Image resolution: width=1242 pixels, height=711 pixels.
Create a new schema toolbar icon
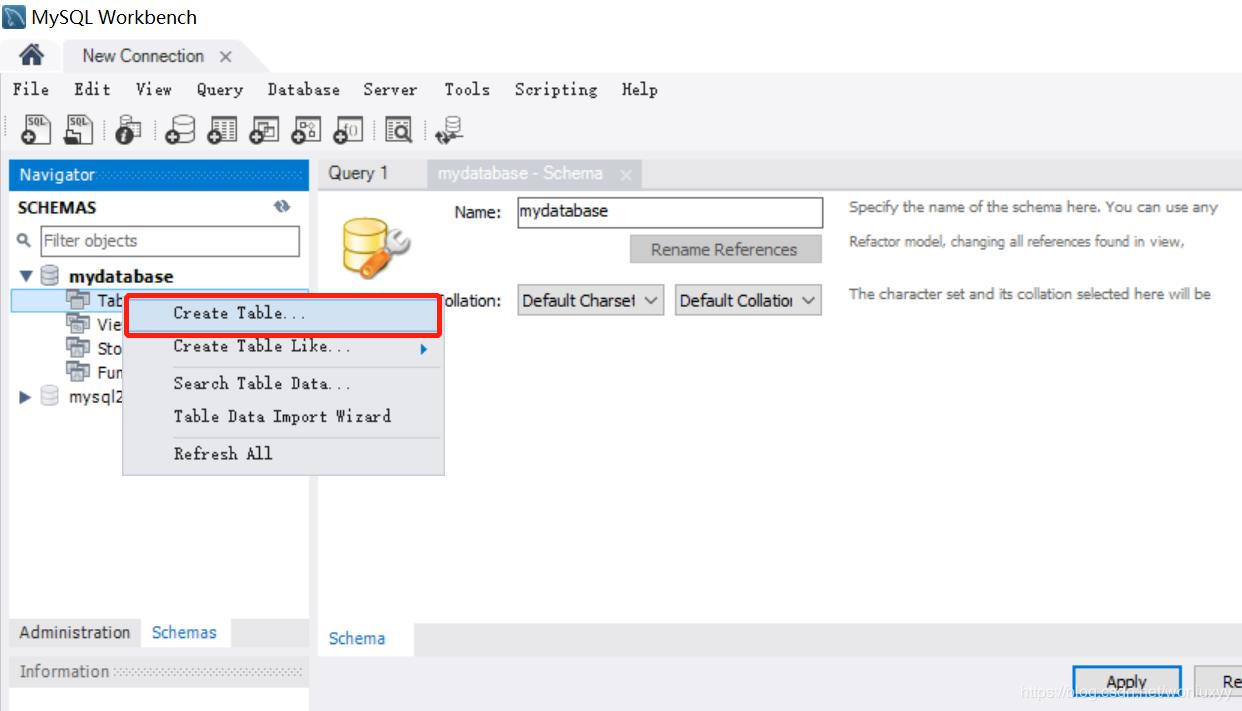pyautogui.click(x=180, y=129)
